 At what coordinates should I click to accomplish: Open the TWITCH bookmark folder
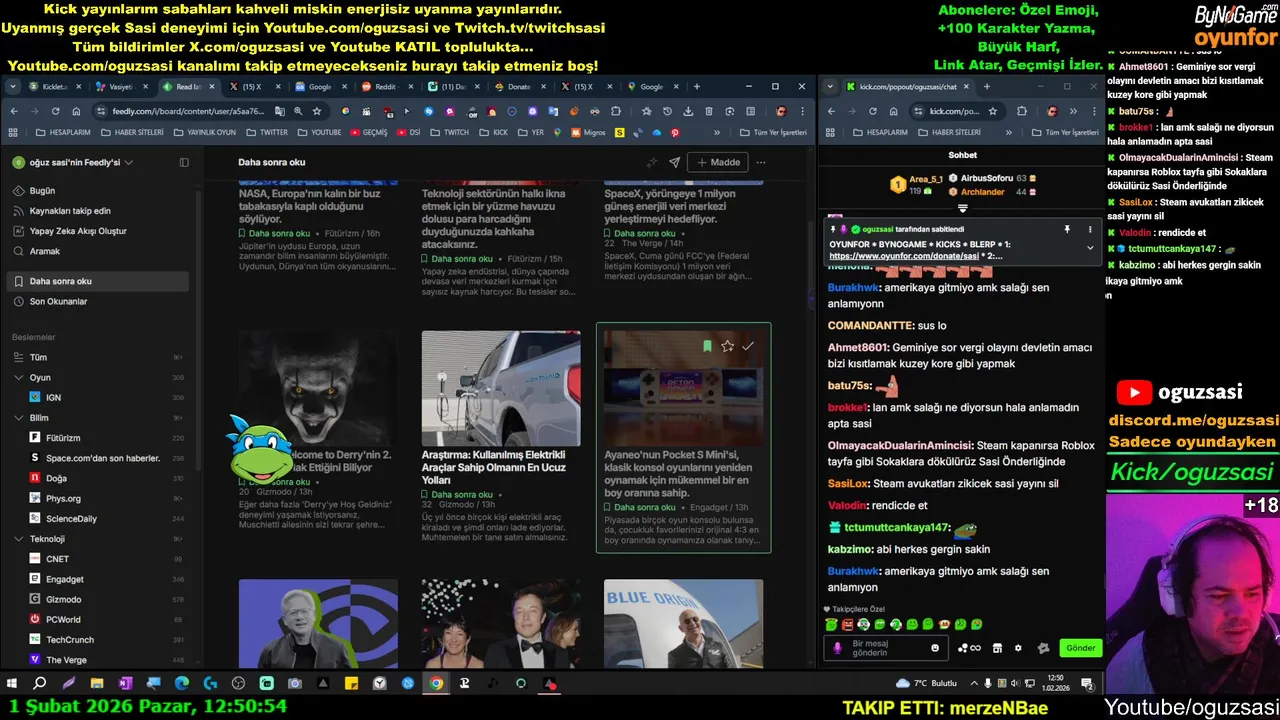pyautogui.click(x=450, y=132)
